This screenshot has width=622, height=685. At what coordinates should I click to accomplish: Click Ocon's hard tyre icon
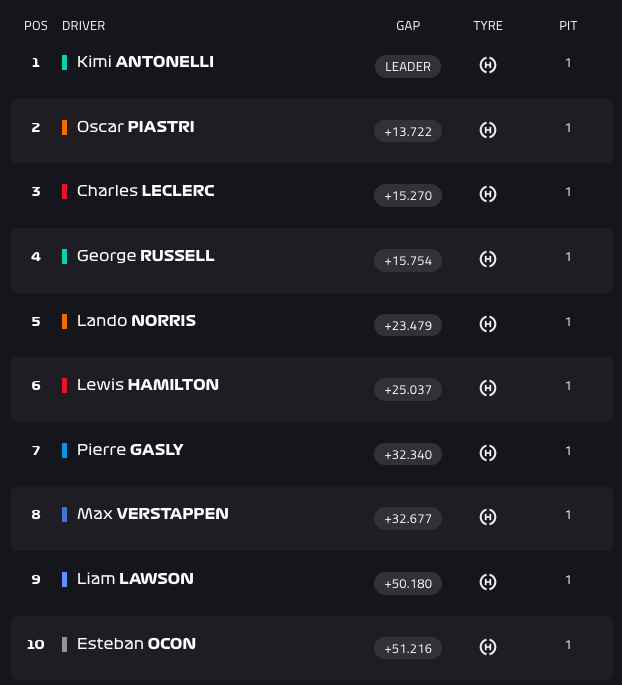click(x=487, y=647)
